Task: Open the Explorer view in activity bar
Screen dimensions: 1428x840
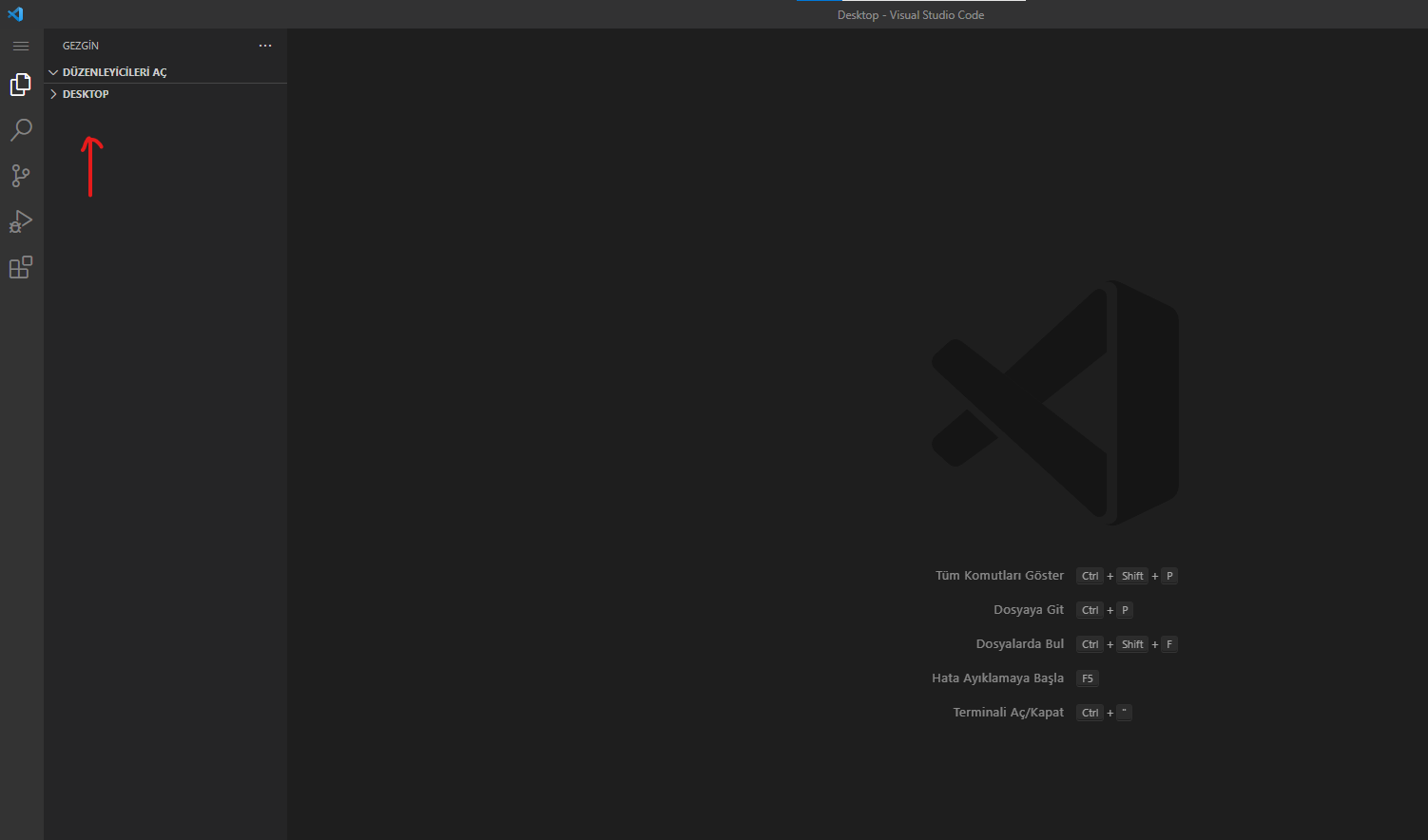Action: point(21,85)
